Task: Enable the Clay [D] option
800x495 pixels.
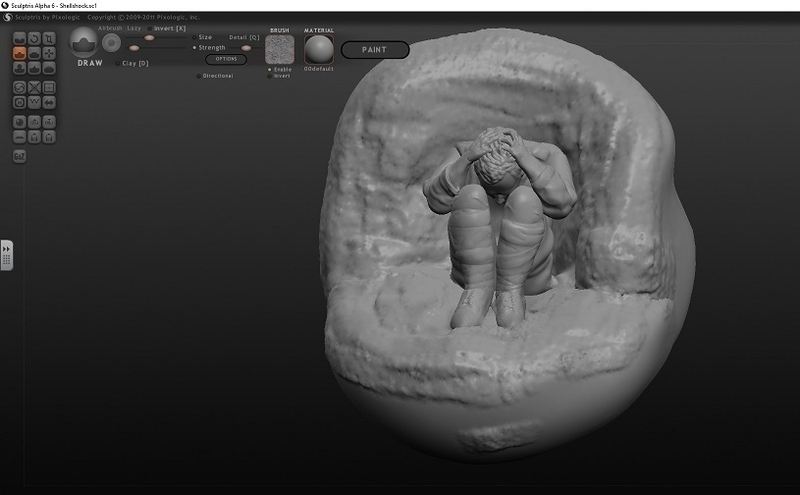Action: click(x=132, y=63)
